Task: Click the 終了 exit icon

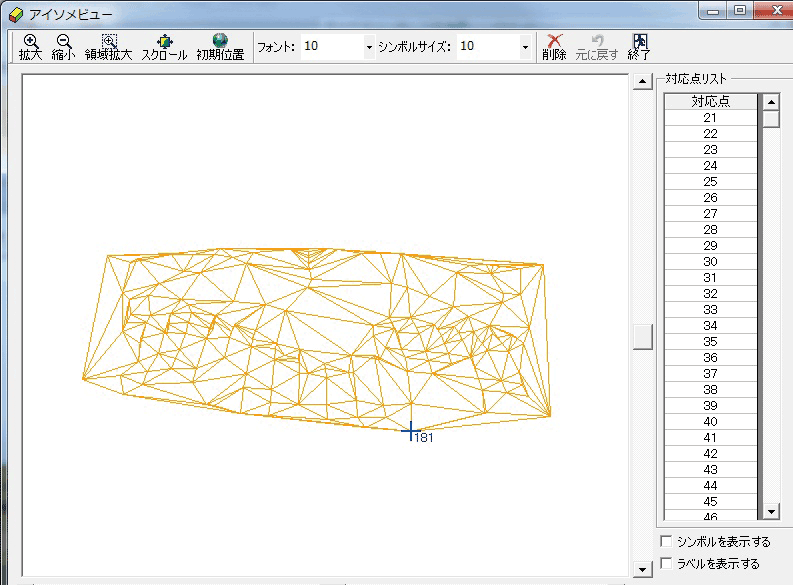Action: pos(640,47)
